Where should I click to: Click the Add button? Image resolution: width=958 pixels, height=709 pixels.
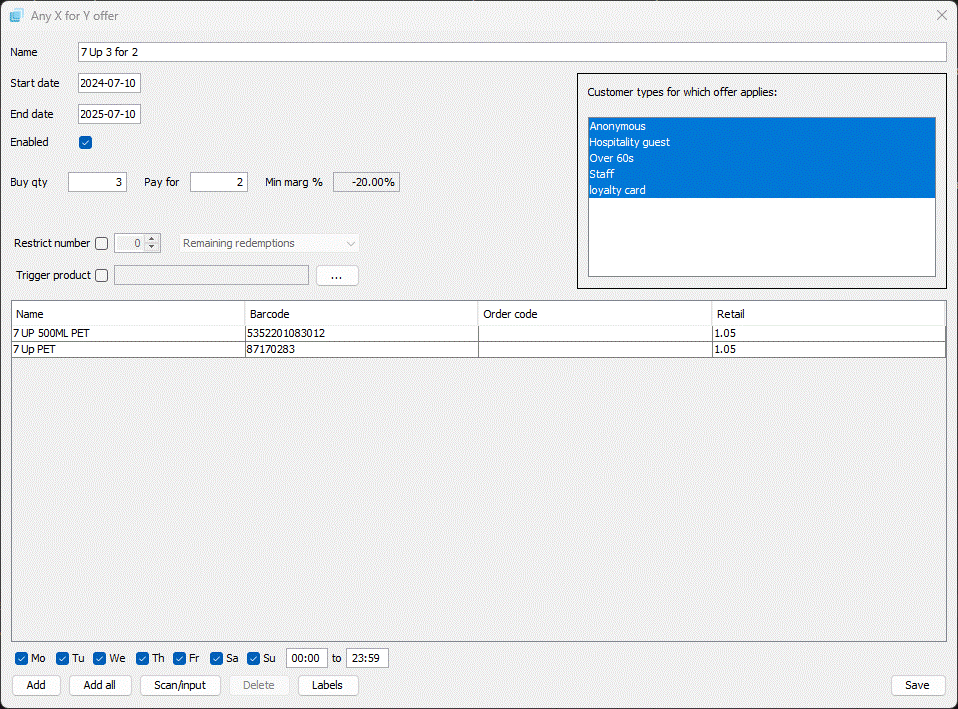[36, 685]
